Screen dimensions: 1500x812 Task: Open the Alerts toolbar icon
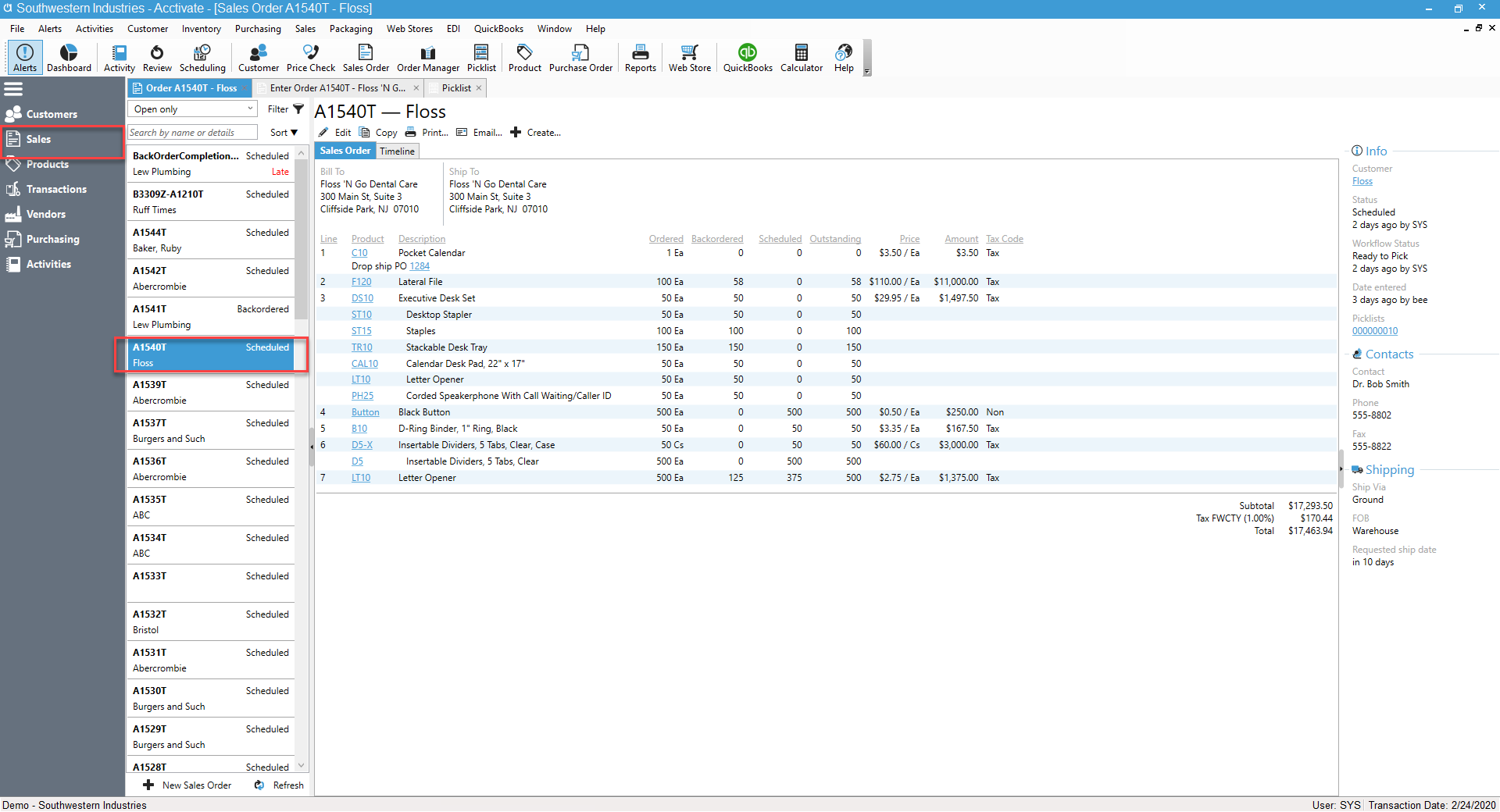click(25, 58)
